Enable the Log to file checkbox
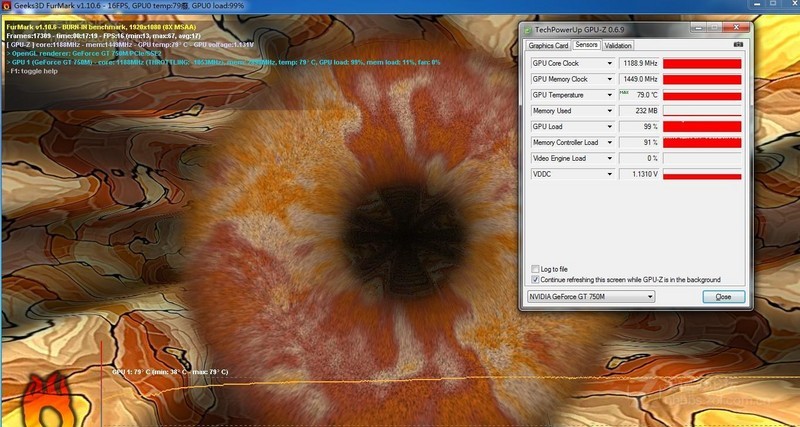The width and height of the screenshot is (800, 427). click(x=535, y=269)
